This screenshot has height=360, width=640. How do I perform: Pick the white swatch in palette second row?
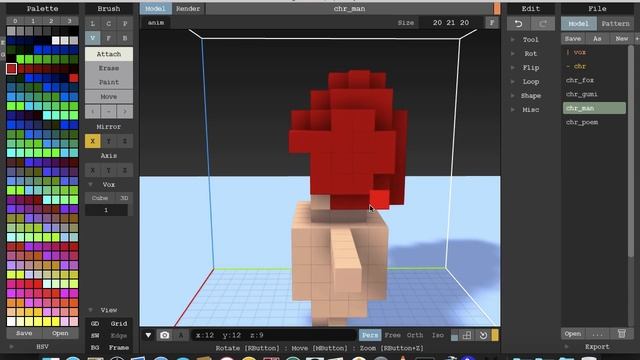tap(56, 40)
